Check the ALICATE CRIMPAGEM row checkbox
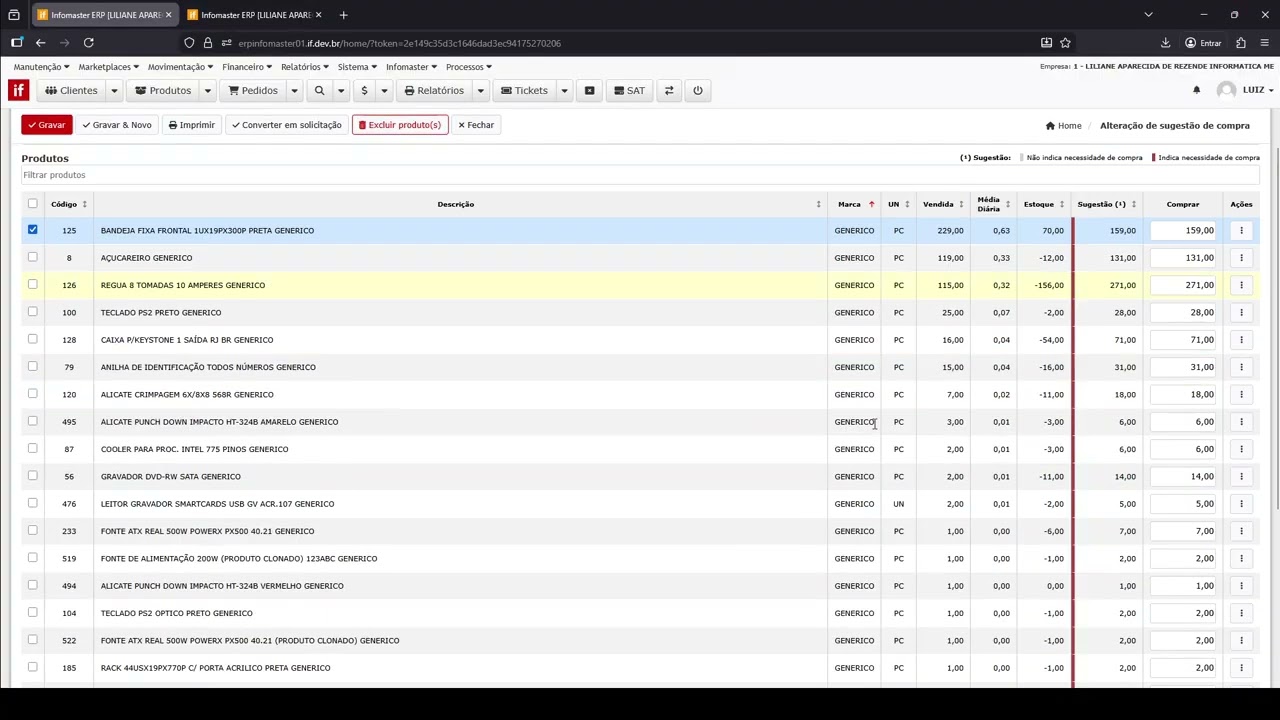 tap(33, 394)
